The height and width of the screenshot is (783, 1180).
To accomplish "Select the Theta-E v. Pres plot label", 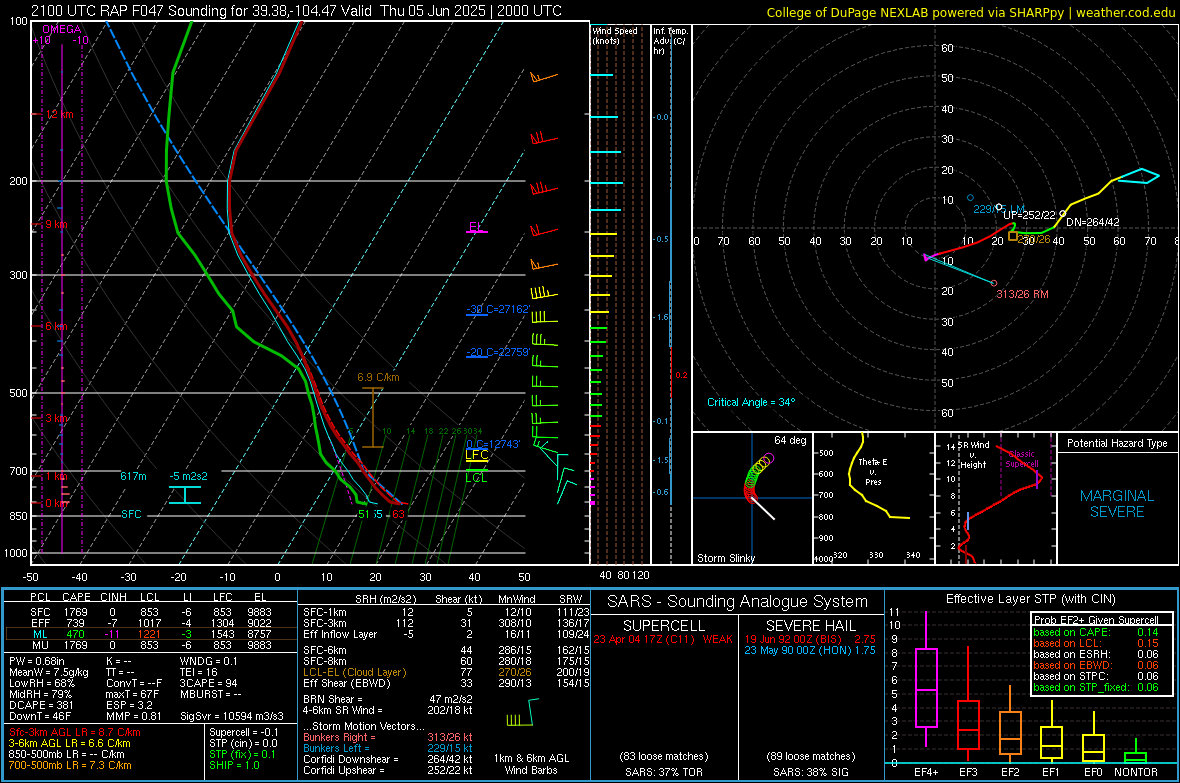I will [873, 471].
